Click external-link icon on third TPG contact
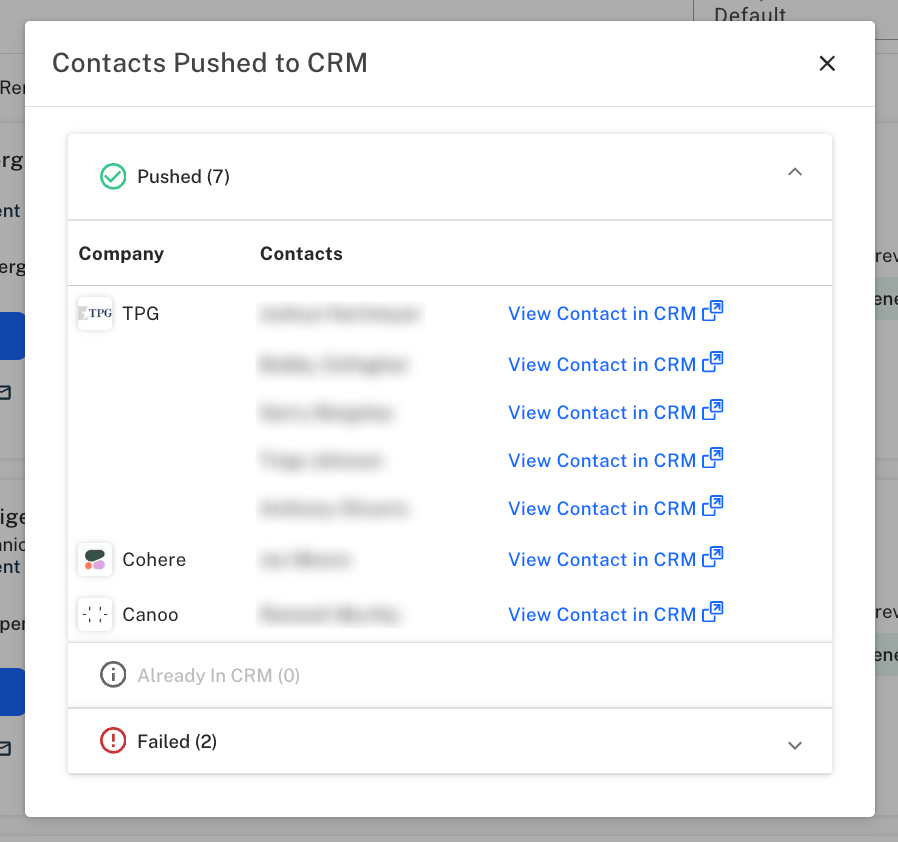The width and height of the screenshot is (898, 842). pyautogui.click(x=713, y=410)
